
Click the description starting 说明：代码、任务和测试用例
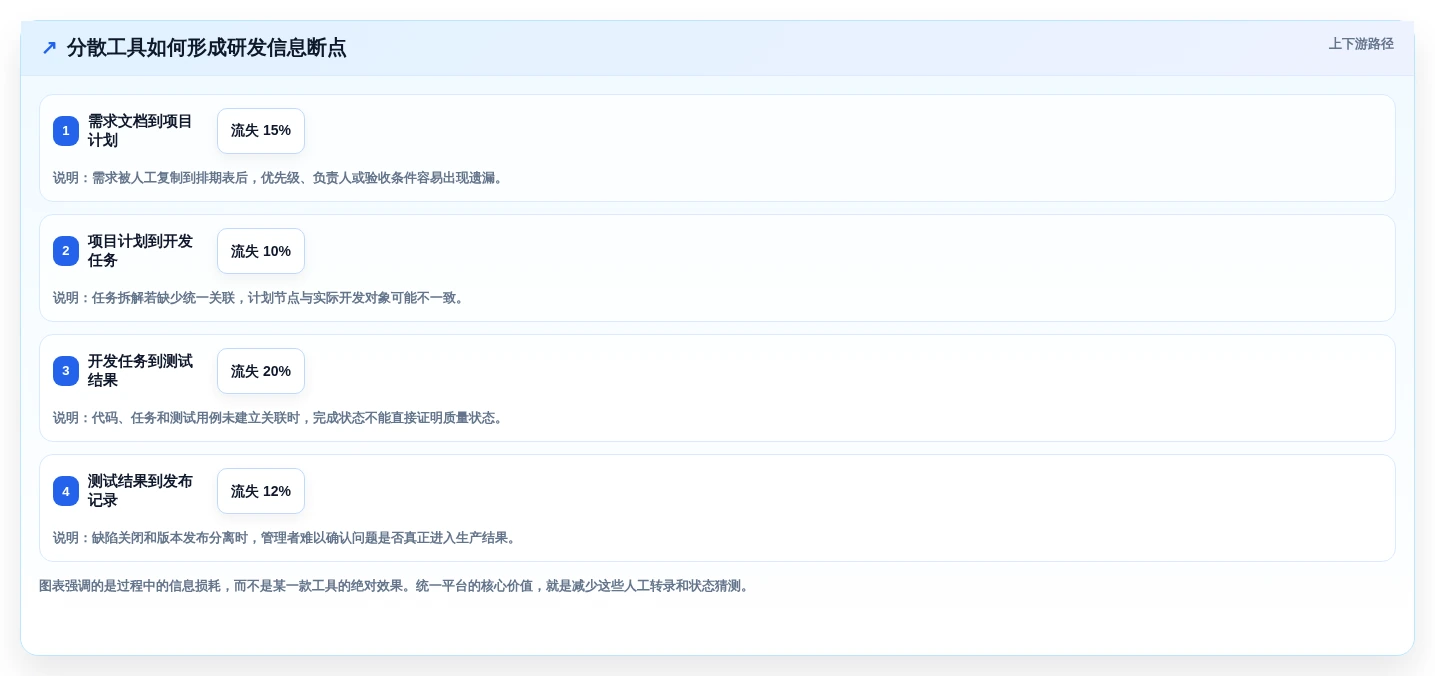tap(280, 418)
